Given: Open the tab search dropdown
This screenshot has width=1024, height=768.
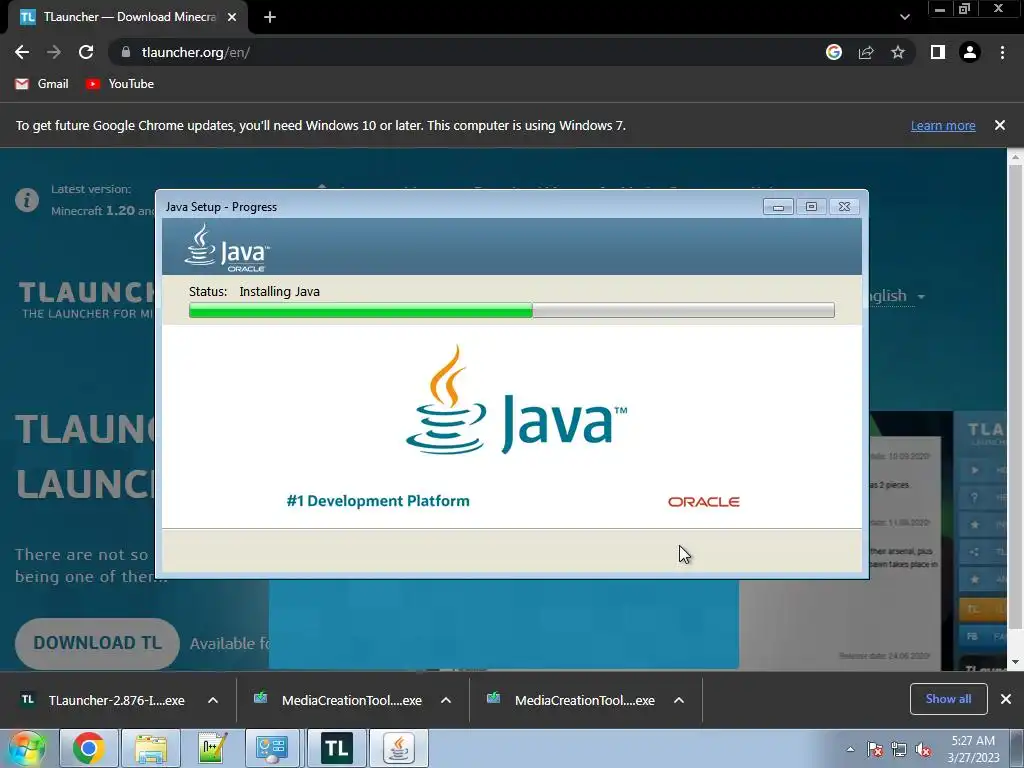Looking at the screenshot, I should tap(904, 17).
